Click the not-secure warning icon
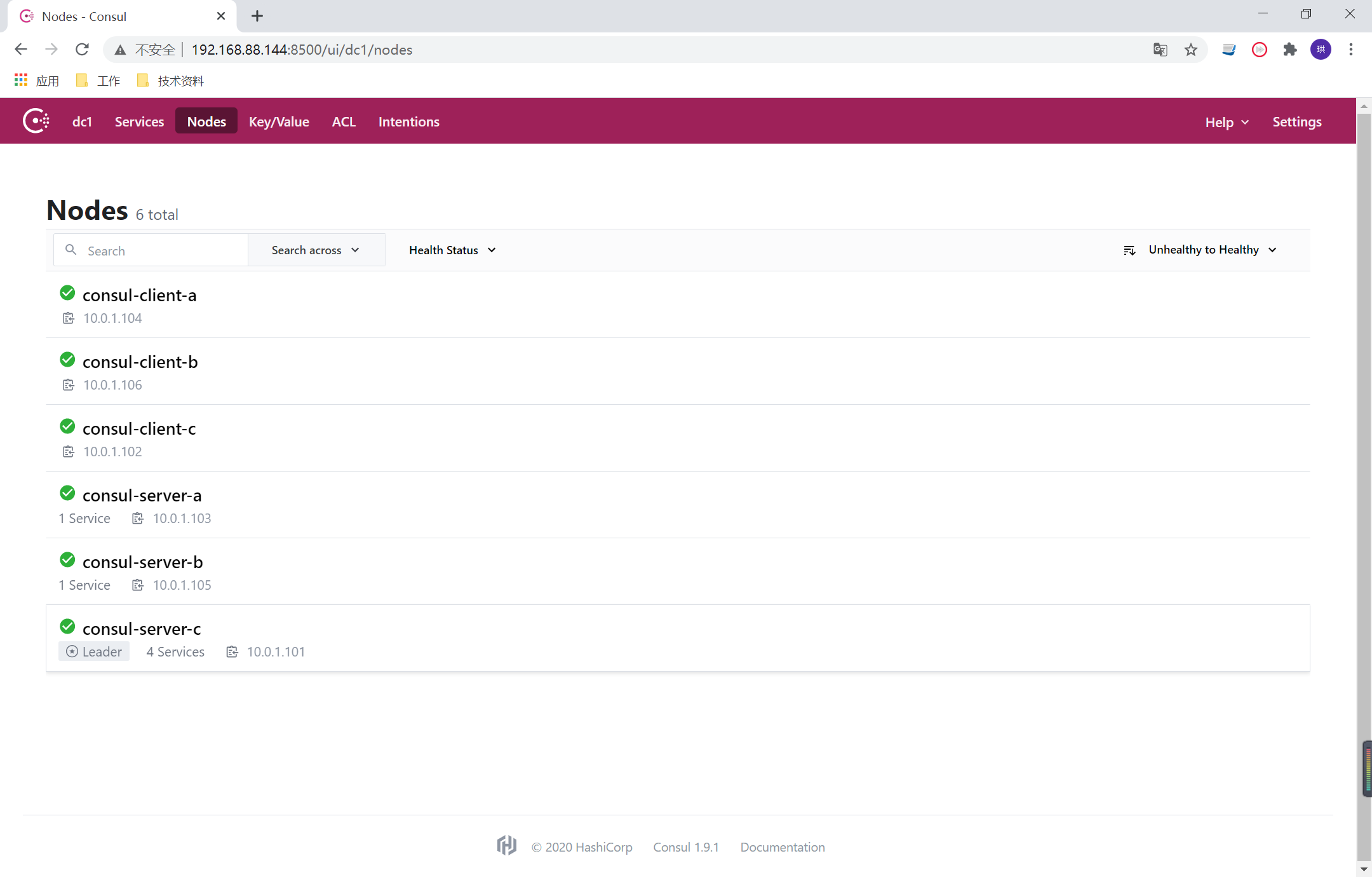The image size is (1372, 877). point(120,50)
